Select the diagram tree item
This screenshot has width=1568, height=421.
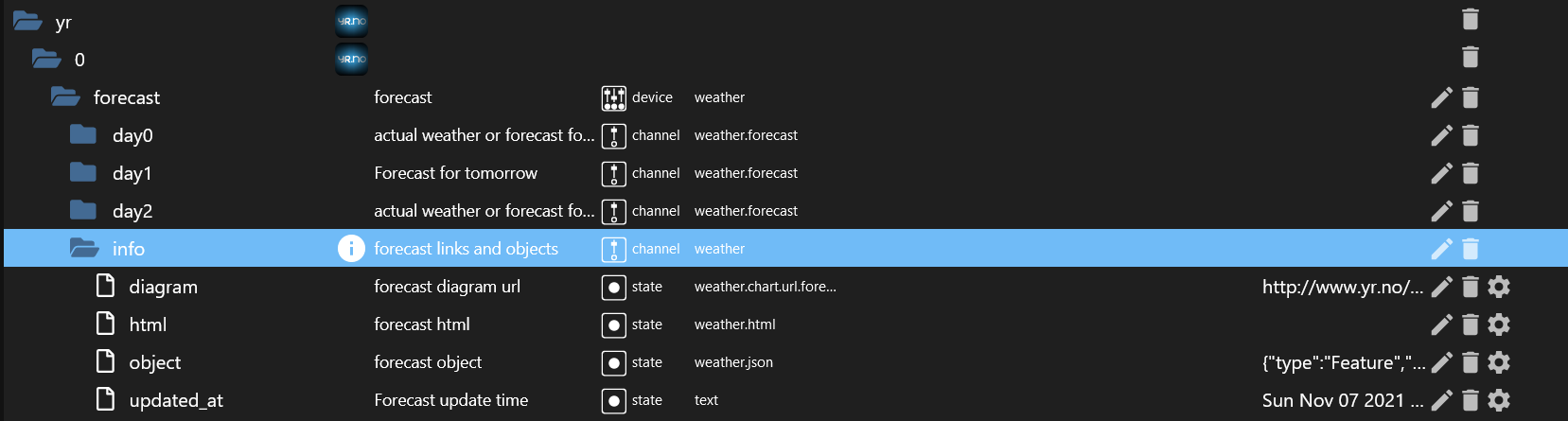pos(163,287)
